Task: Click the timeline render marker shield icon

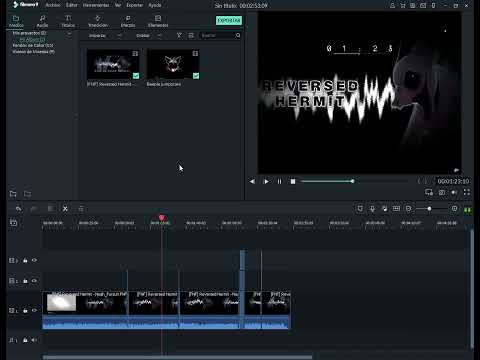Action: (x=360, y=209)
